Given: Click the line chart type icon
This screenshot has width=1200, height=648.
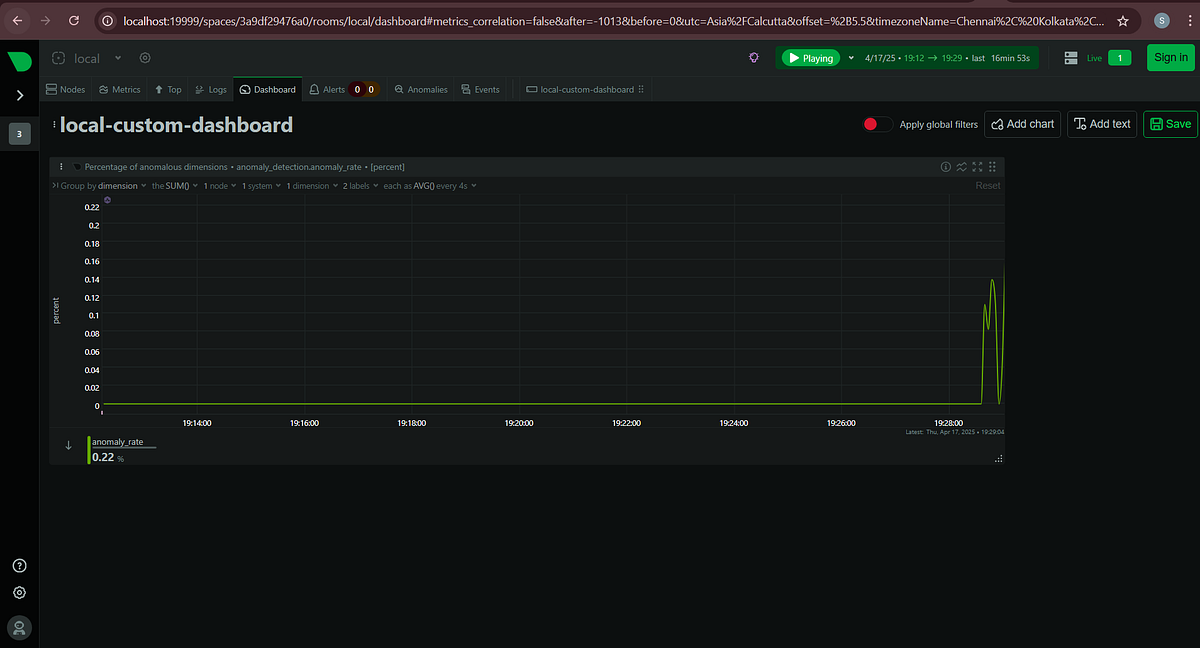Looking at the screenshot, I should click(x=961, y=166).
